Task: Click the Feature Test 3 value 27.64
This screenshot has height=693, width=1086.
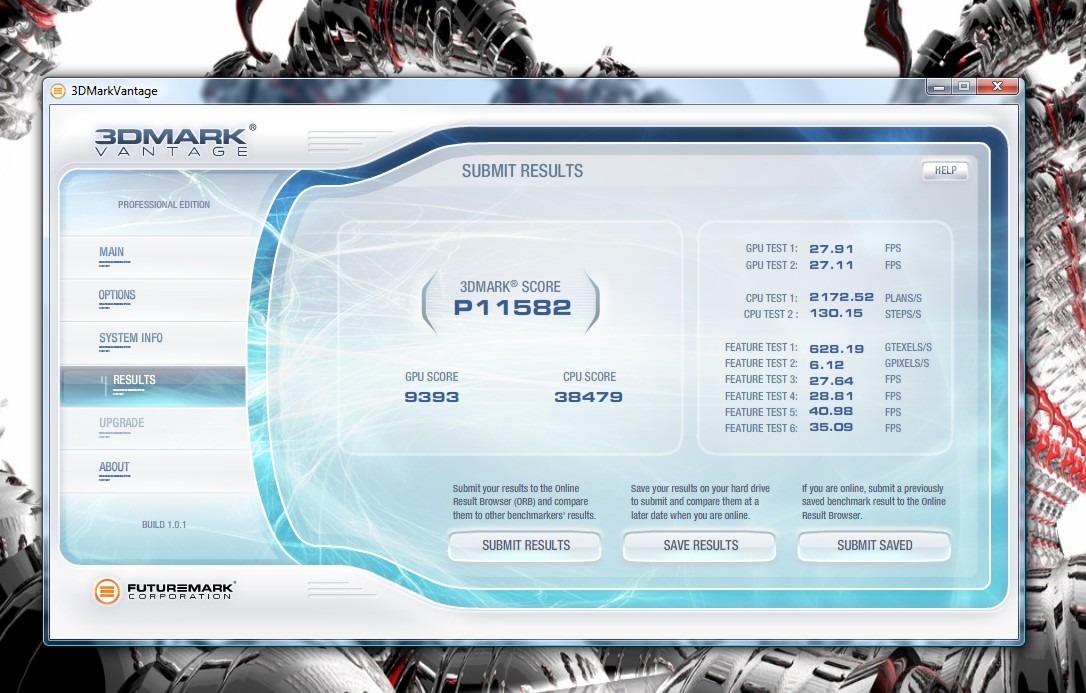Action: coord(831,381)
